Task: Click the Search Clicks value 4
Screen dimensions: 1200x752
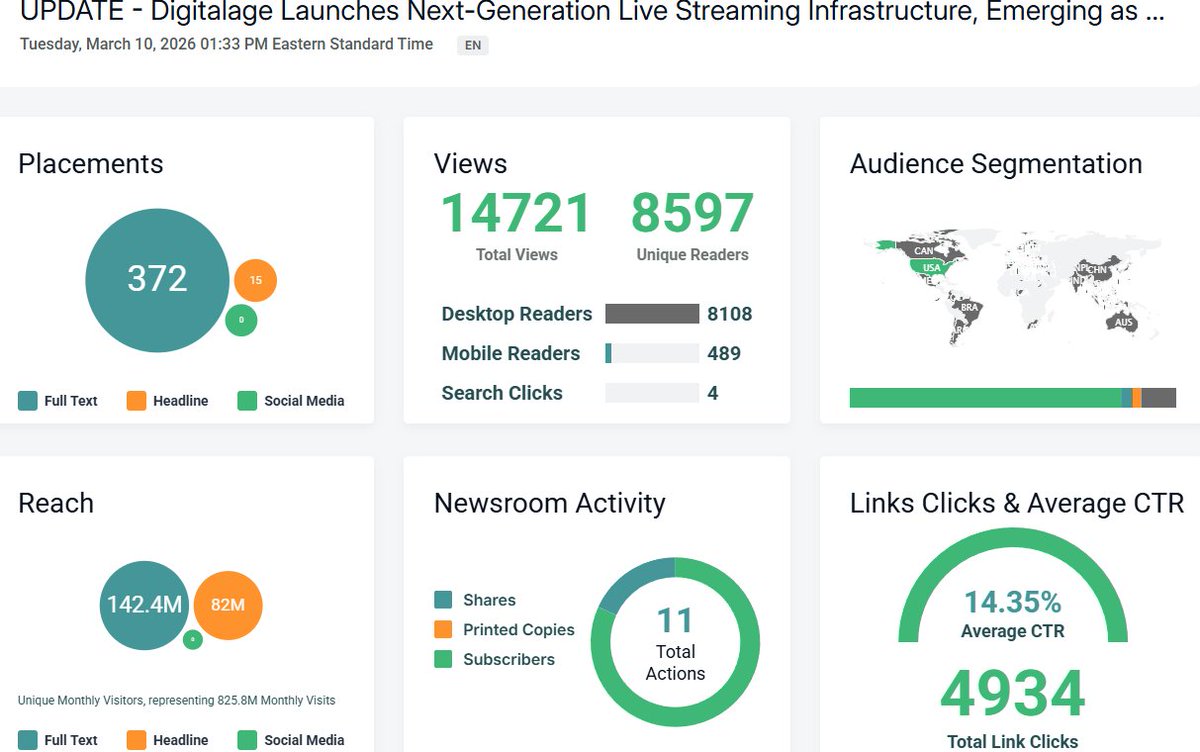Action: (x=713, y=393)
